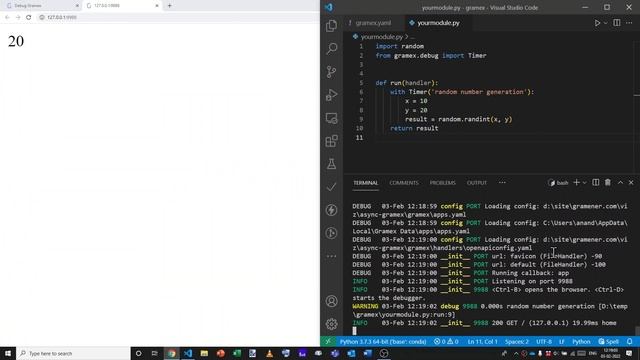This screenshot has height=360, width=640.
Task: Open the Run and Debug view
Action: pyautogui.click(x=331, y=95)
